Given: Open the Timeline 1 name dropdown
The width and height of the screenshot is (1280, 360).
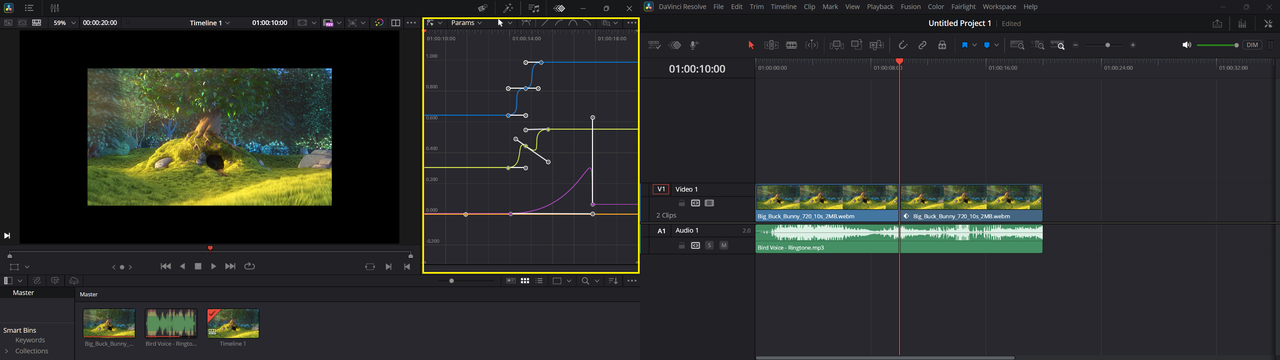Looking at the screenshot, I should coord(210,22).
